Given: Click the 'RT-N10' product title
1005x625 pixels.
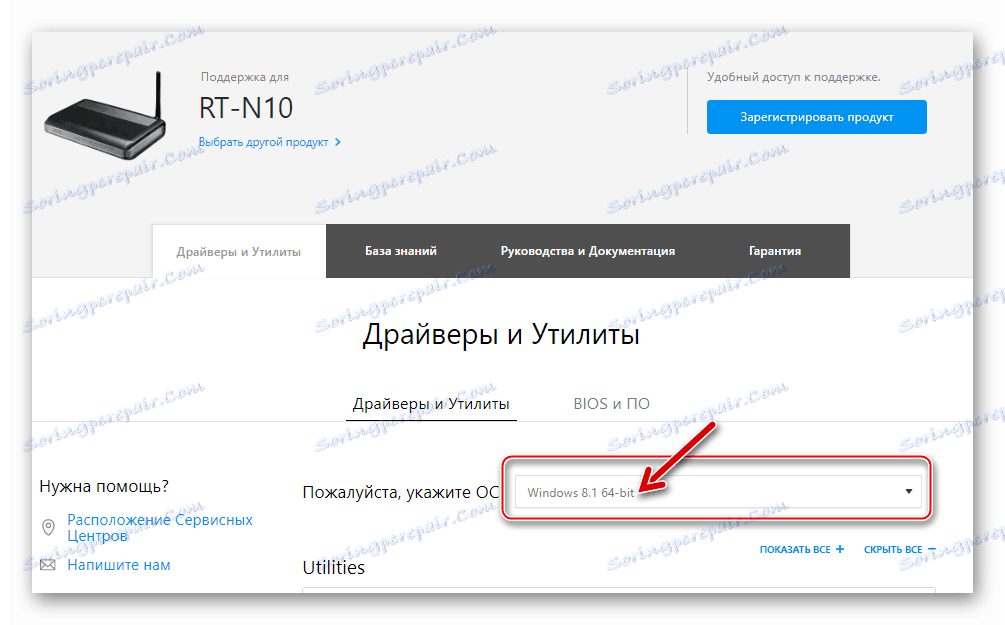Looking at the screenshot, I should 245,108.
